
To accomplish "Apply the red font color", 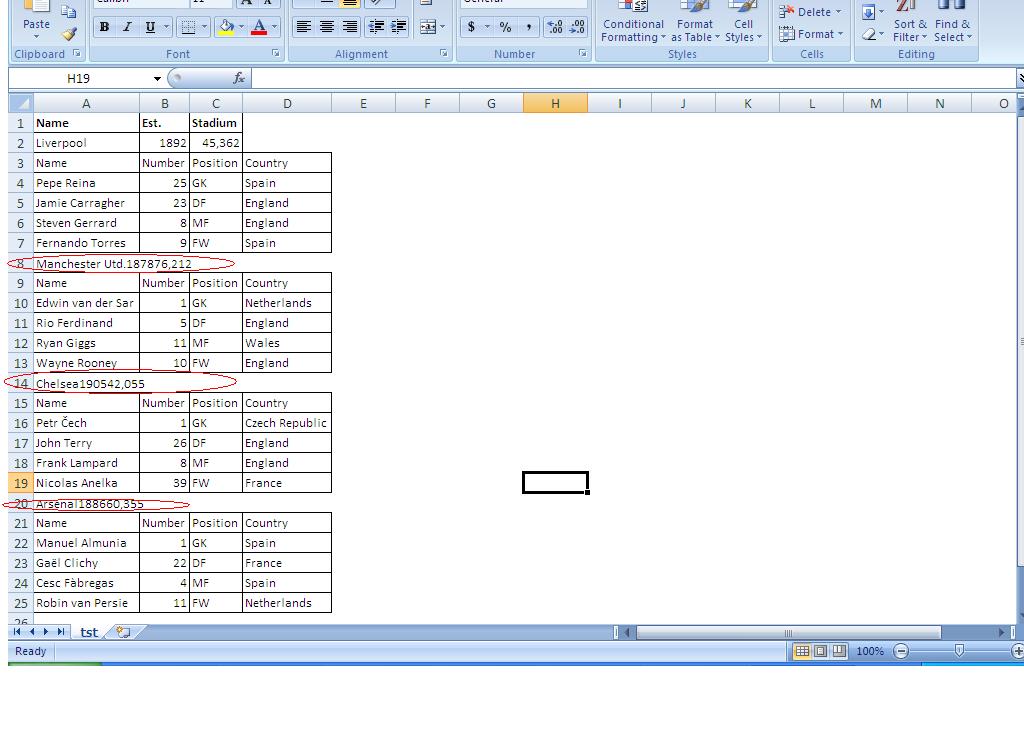I will click(x=259, y=27).
